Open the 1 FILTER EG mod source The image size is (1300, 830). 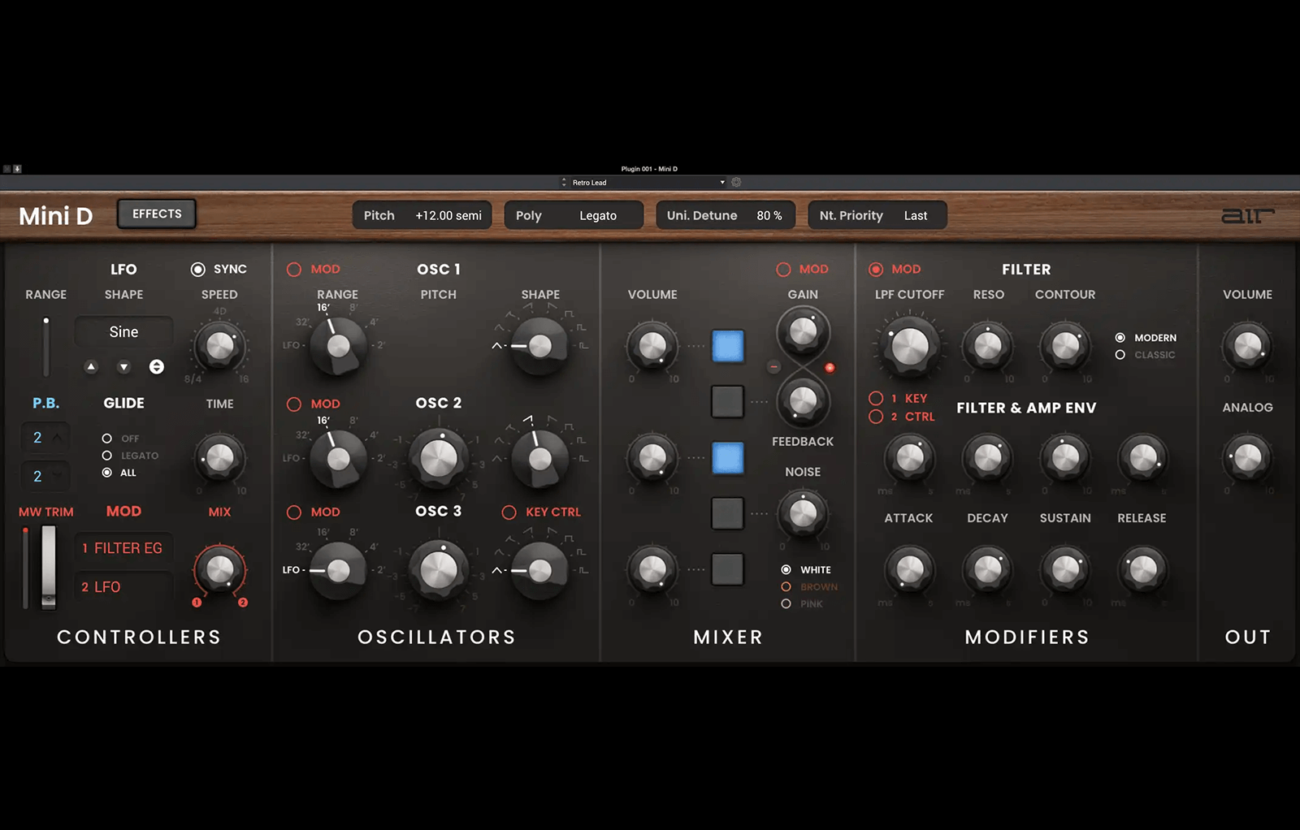tap(122, 548)
